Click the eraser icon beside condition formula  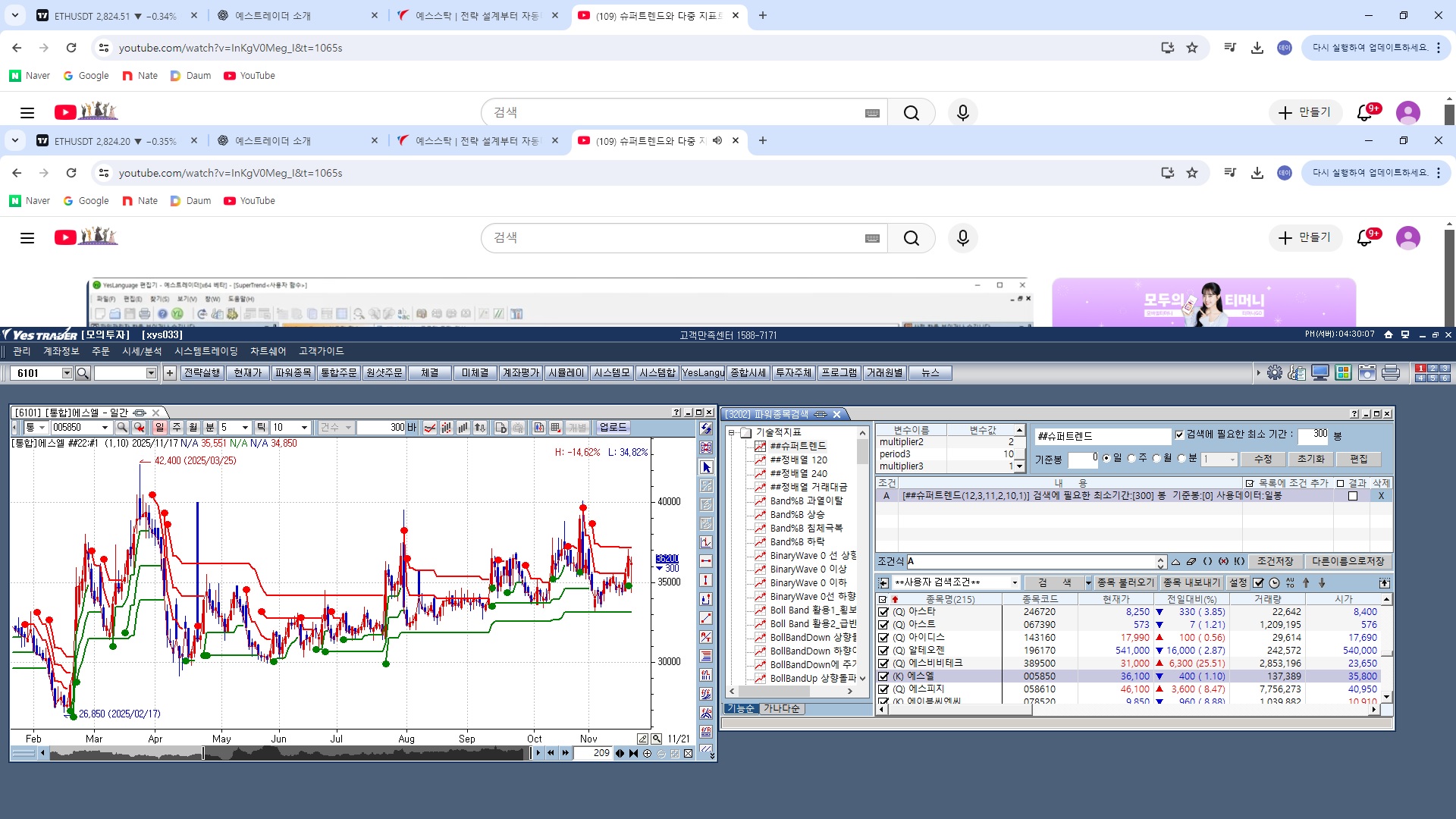[x=1191, y=562]
